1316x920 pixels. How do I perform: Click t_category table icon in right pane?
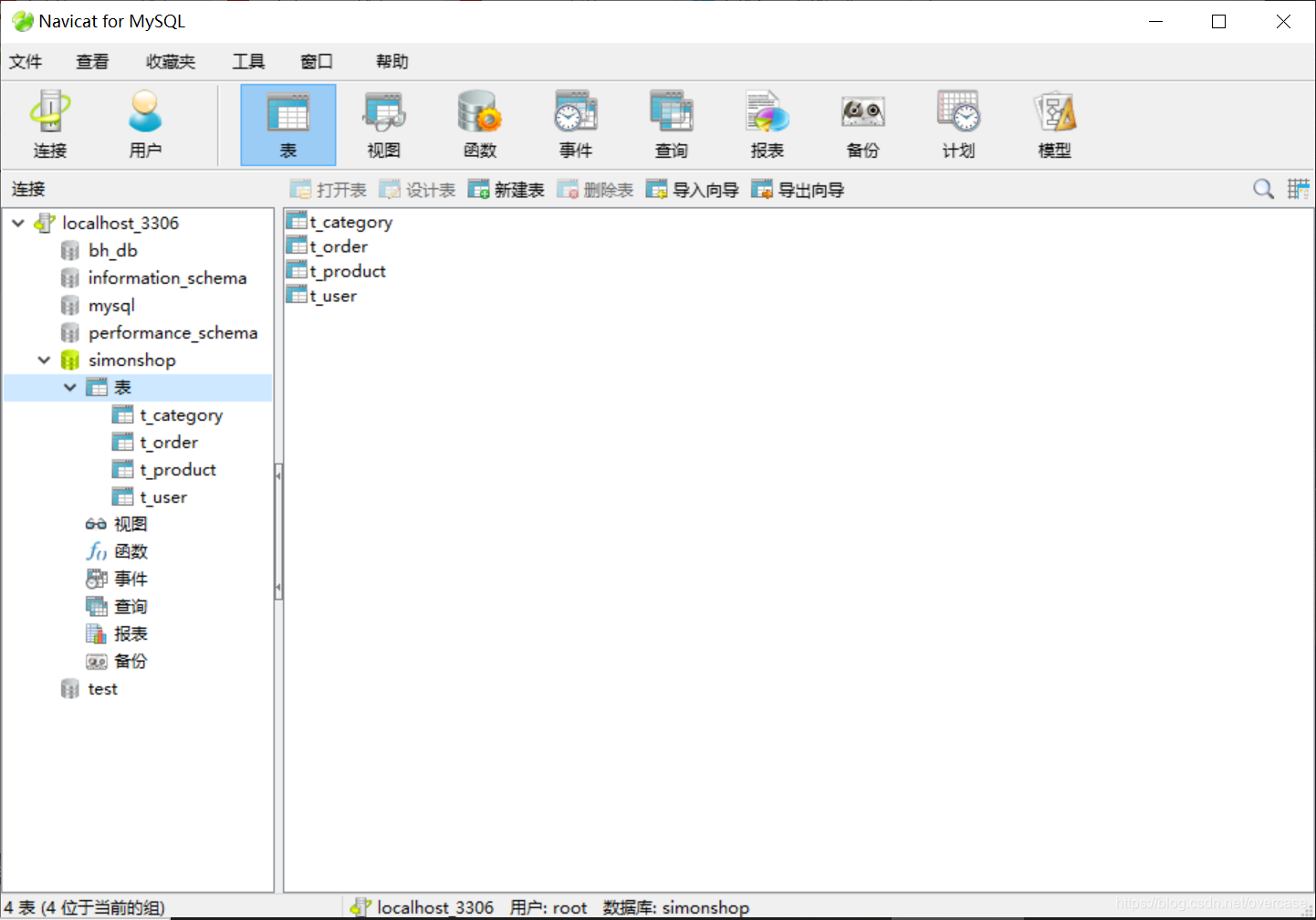click(297, 221)
